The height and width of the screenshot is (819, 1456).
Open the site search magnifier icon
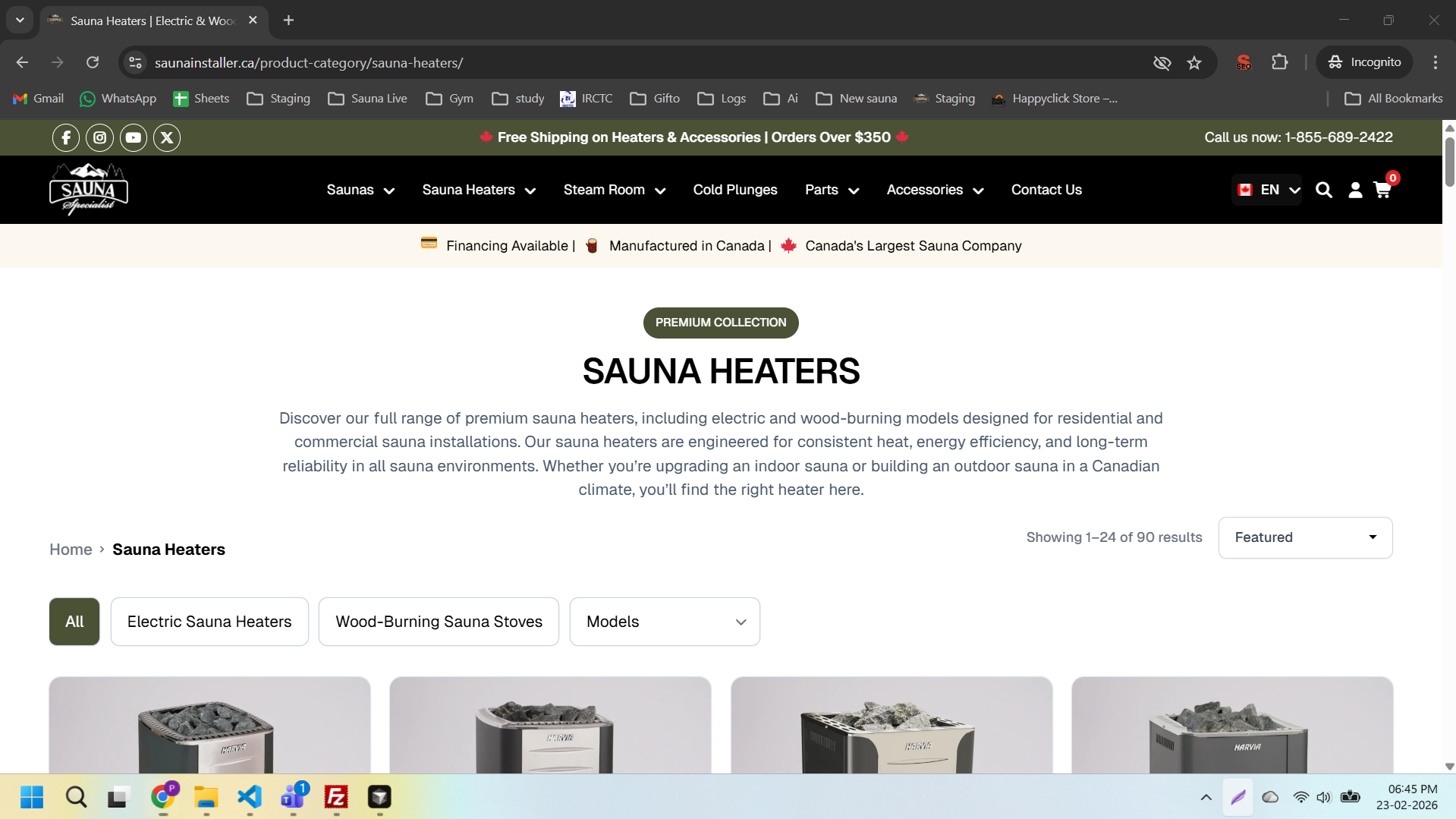click(x=1324, y=190)
